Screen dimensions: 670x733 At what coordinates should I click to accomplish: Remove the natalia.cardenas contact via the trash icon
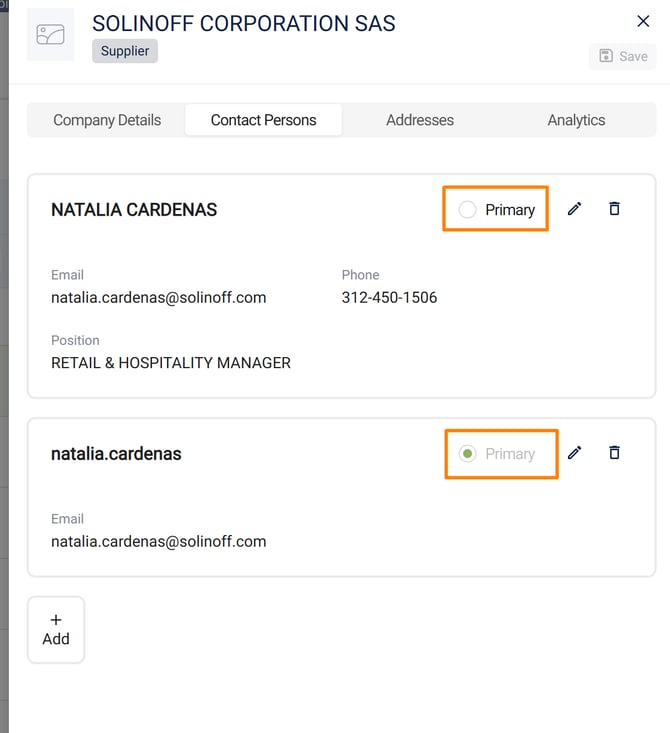(x=614, y=453)
